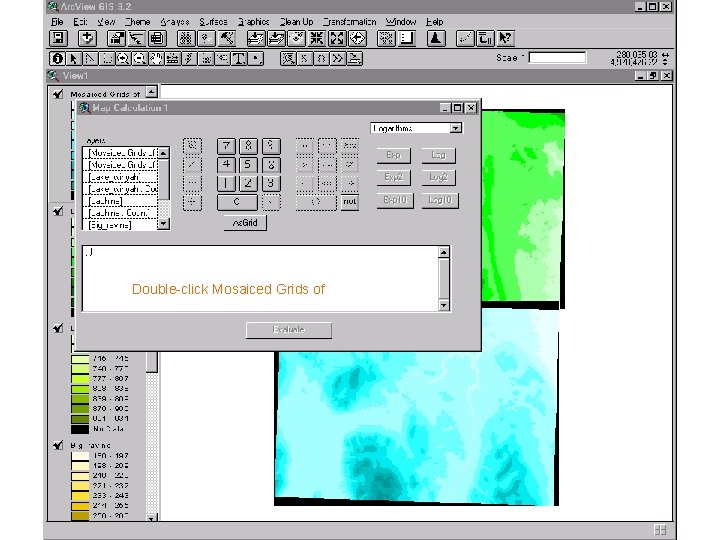
Task: Click down arrow of Layers list
Action: 164,224
